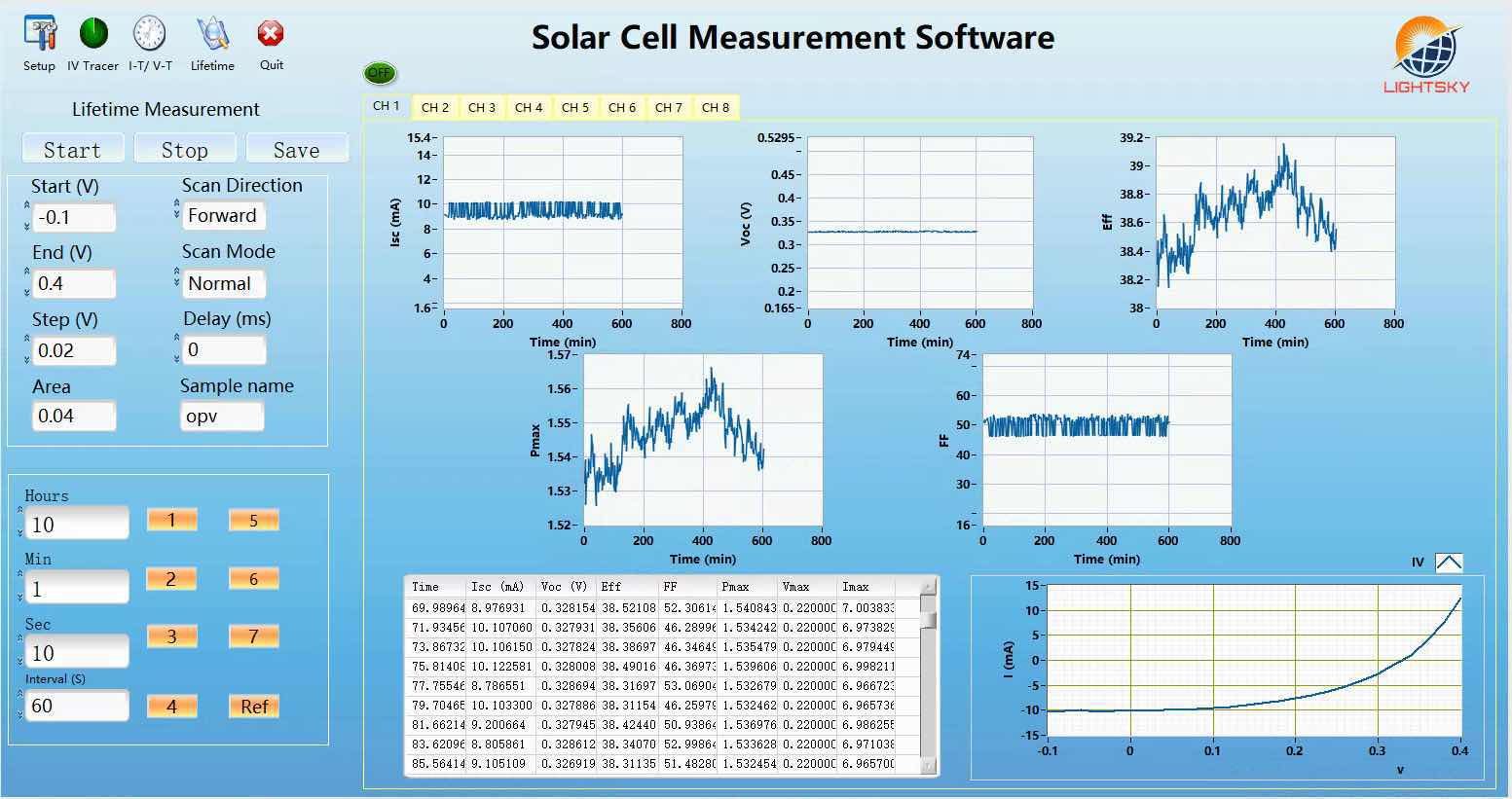This screenshot has height=799, width=1512.
Task: Open the Scan Mode Normal selector
Action: tap(222, 284)
